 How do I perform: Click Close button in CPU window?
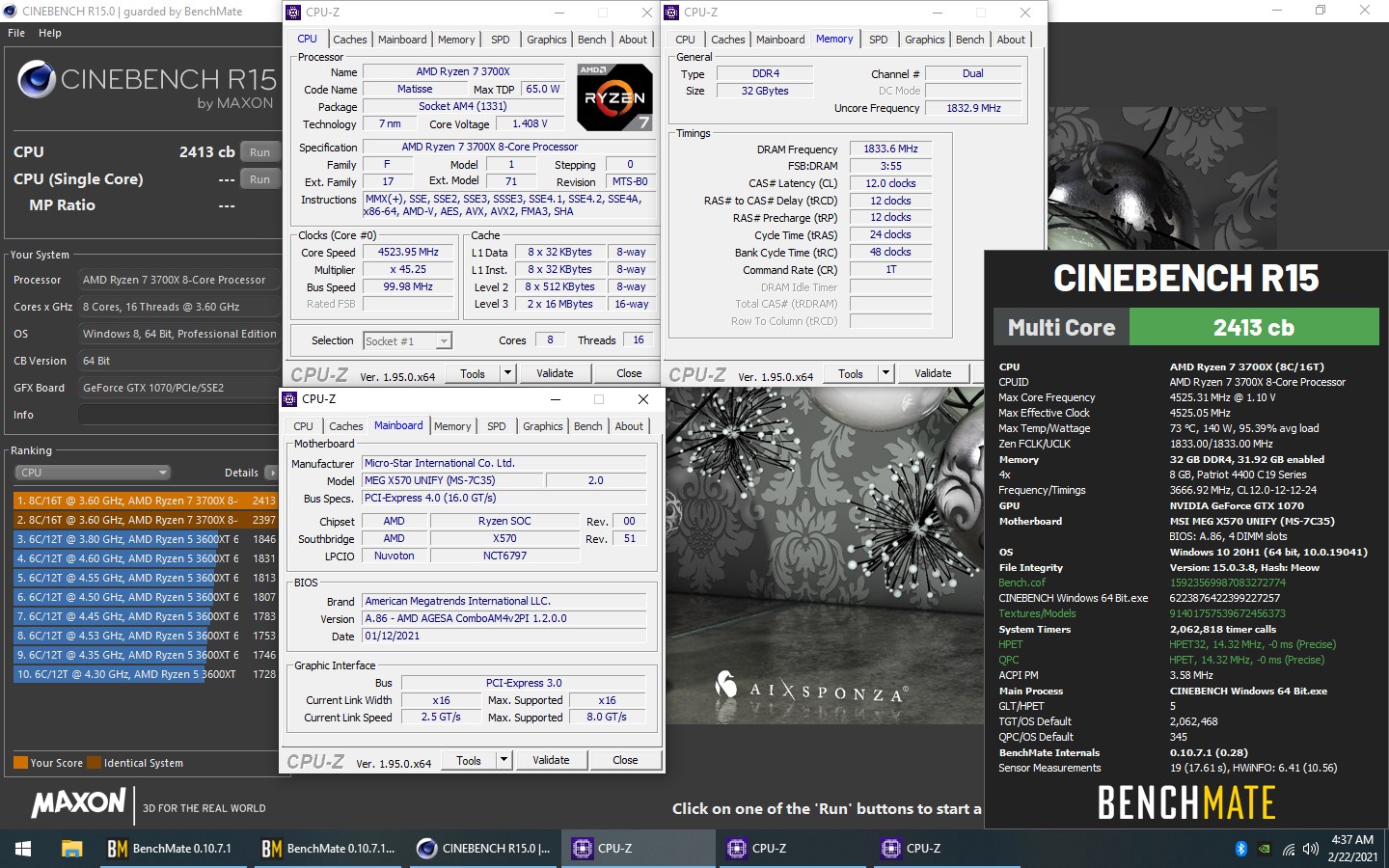tap(629, 373)
